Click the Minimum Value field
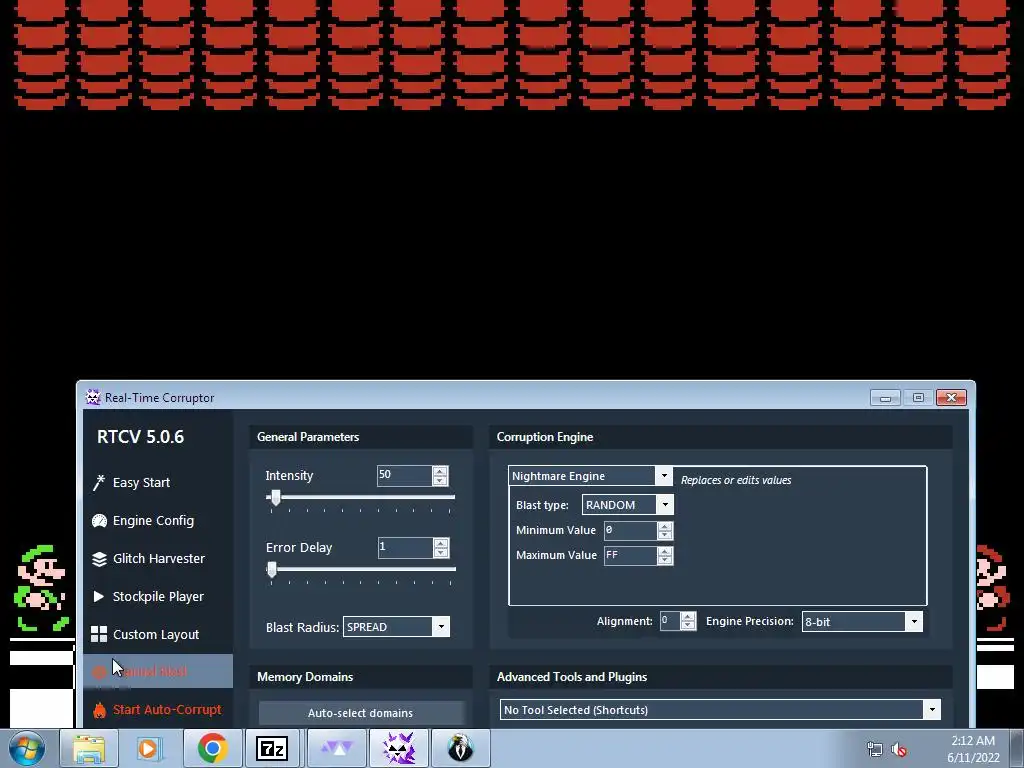 630,530
